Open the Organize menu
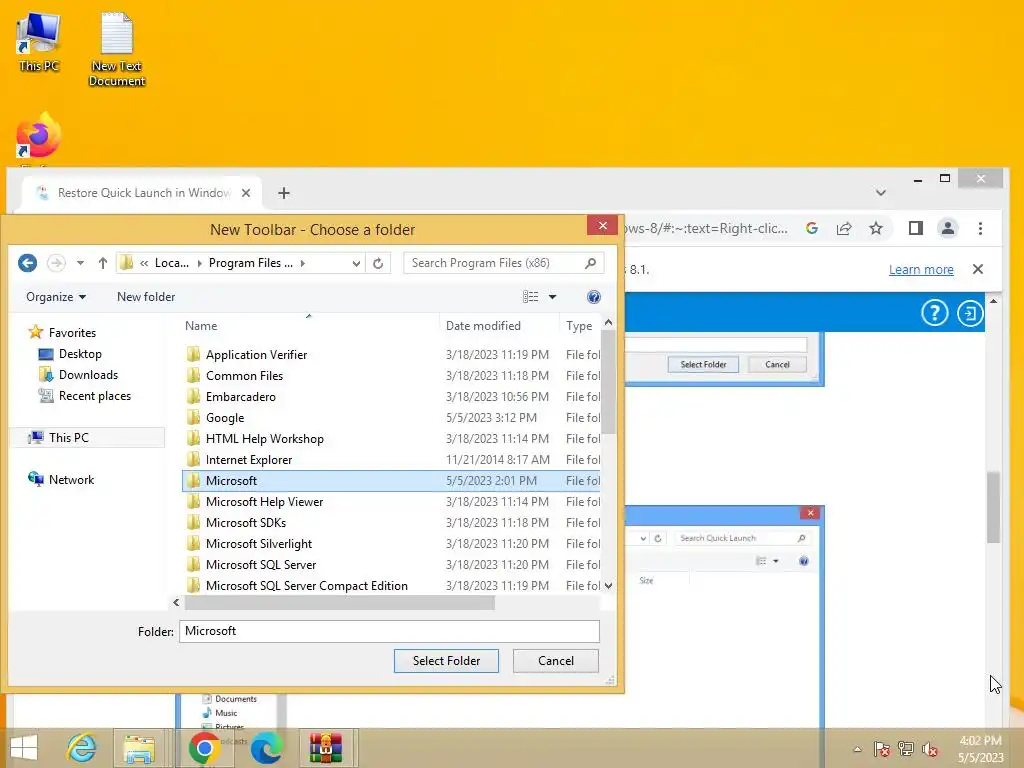1024x768 pixels. click(x=56, y=297)
